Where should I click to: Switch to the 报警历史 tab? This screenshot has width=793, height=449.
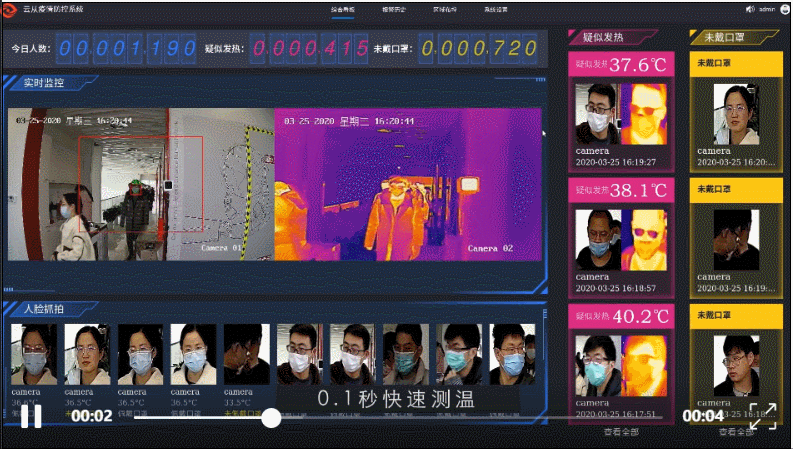(394, 10)
